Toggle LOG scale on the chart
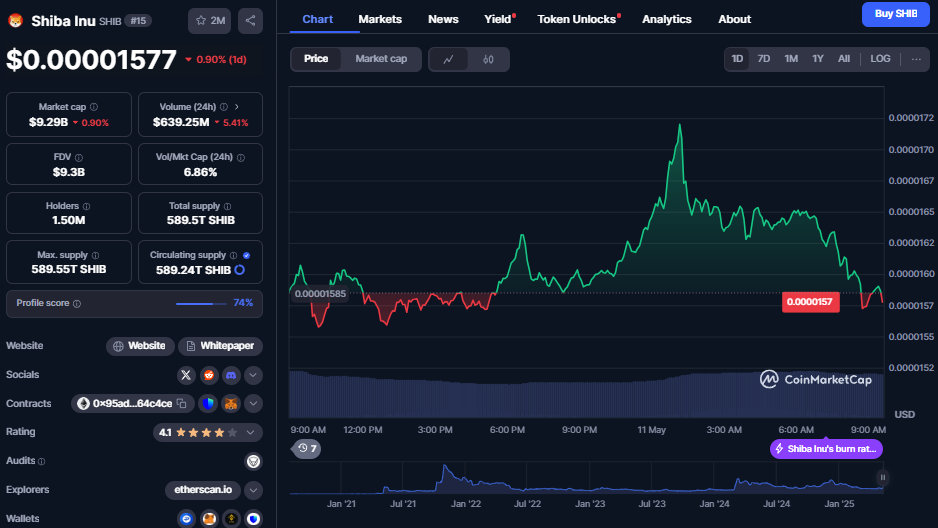The image size is (938, 528). pos(881,59)
